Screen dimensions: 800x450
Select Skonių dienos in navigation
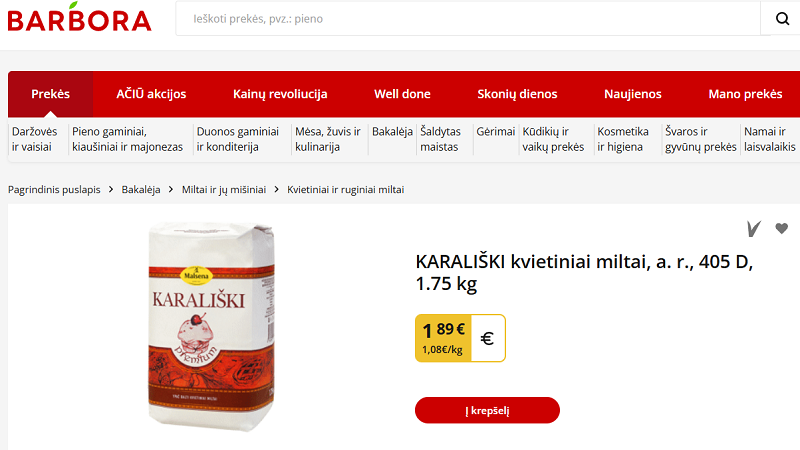(517, 94)
